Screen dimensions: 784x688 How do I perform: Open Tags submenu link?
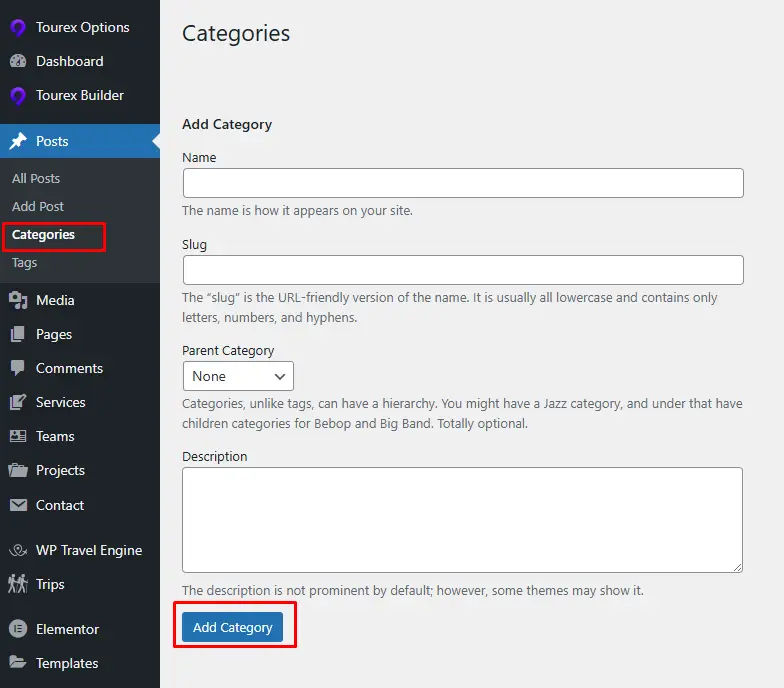coord(24,262)
